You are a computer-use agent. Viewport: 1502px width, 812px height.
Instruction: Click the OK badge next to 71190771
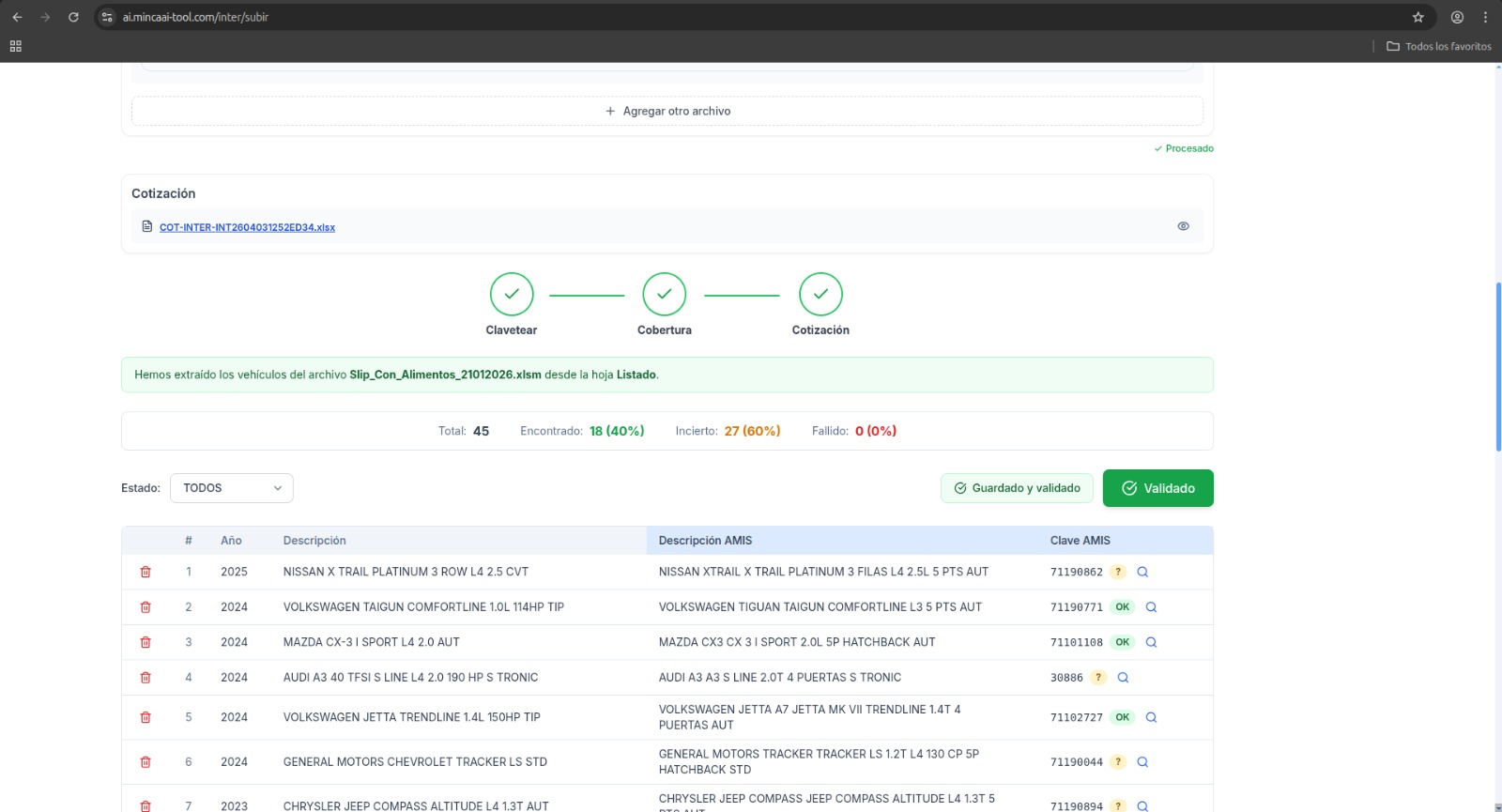pyautogui.click(x=1122, y=607)
